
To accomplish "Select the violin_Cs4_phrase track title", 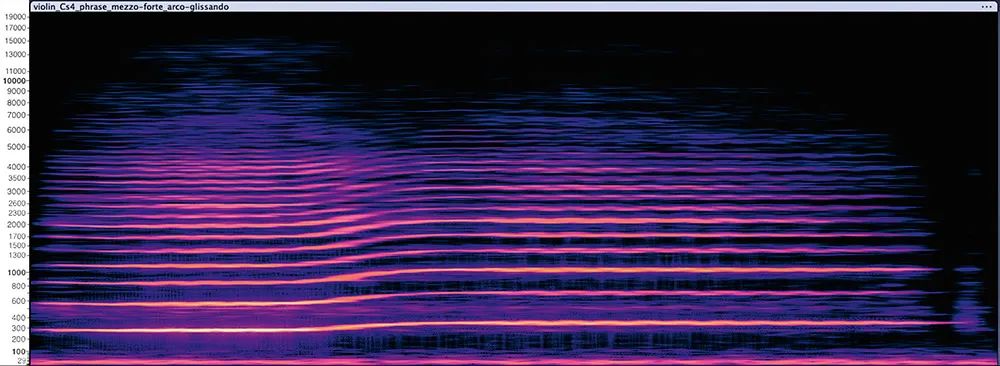I will pyautogui.click(x=130, y=6).
